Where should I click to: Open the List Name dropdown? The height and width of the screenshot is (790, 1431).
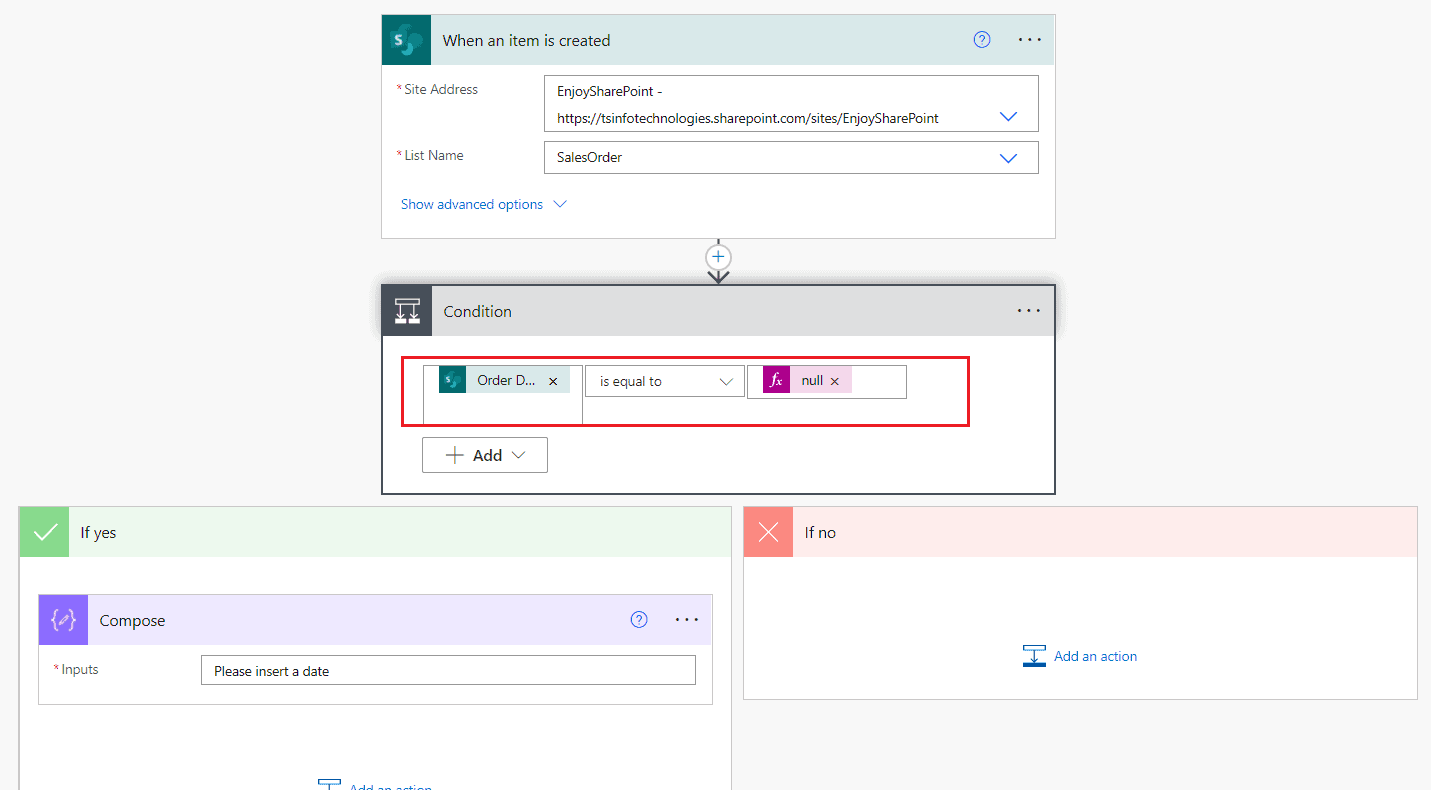(x=1008, y=157)
